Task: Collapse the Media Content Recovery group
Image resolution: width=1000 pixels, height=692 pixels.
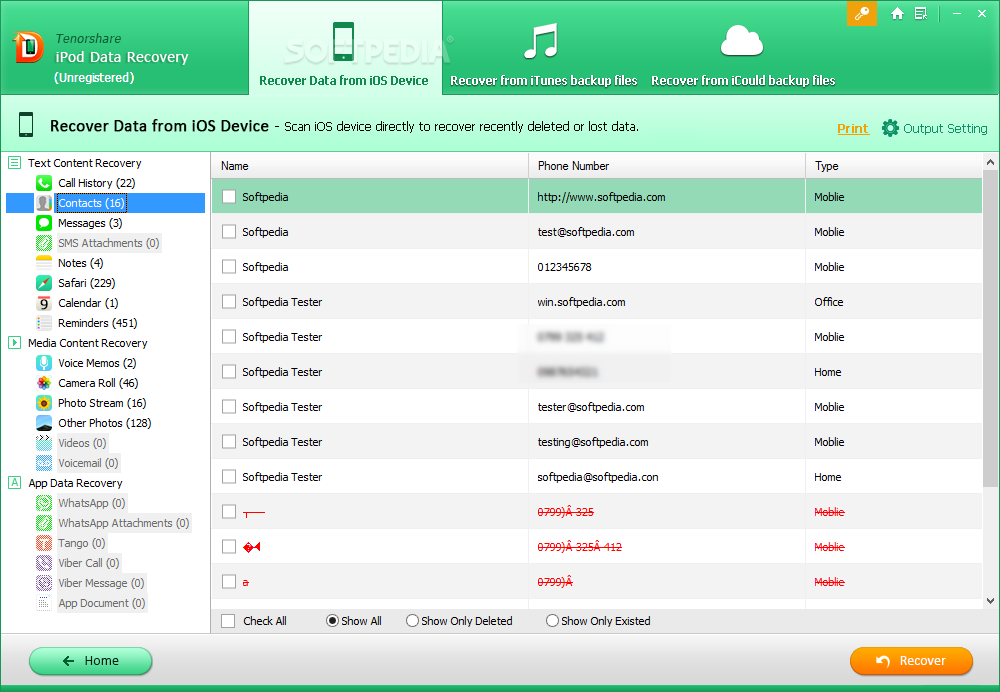Action: [15, 342]
